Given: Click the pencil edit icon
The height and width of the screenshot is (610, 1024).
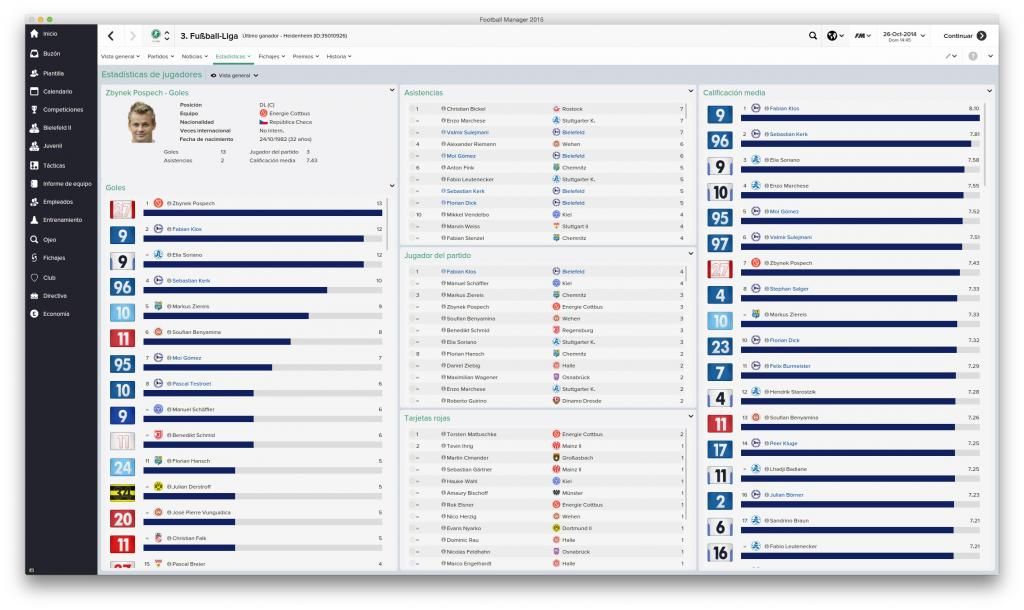Looking at the screenshot, I should (x=950, y=56).
